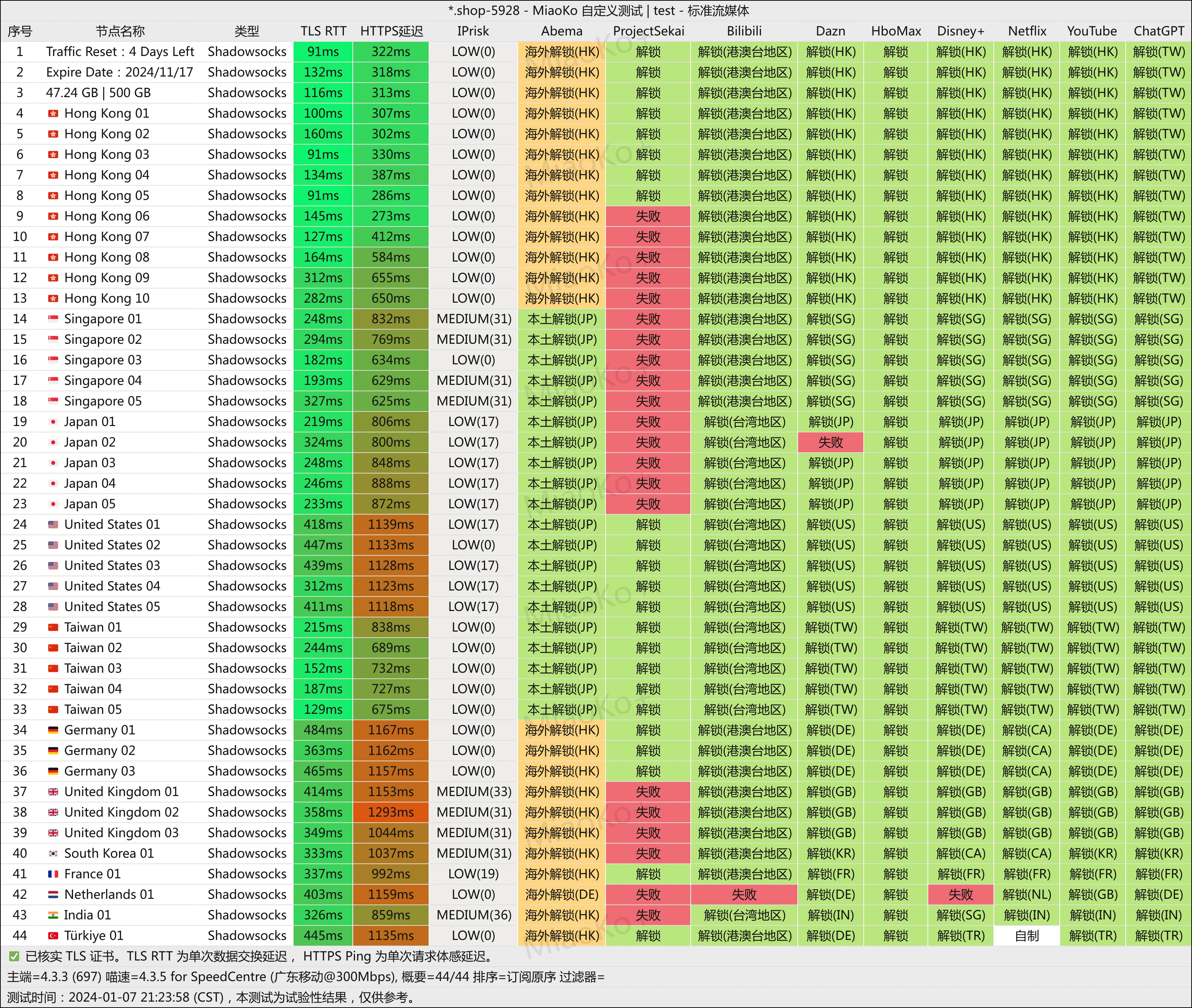The height and width of the screenshot is (1008, 1192).
Task: Click the flag icon beside Taiwan 01
Action: tap(53, 628)
